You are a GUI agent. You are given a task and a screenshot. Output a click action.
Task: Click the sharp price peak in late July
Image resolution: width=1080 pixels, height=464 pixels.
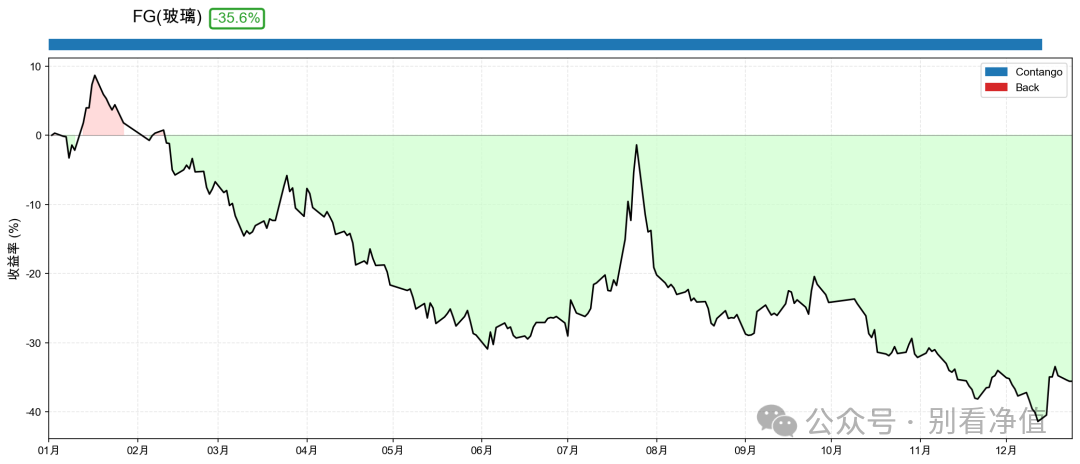(x=636, y=146)
